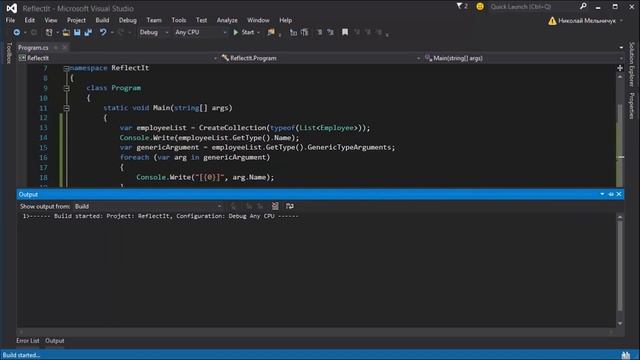Open the Solution Explorer side tab
The image size is (640, 360).
pyautogui.click(x=631, y=64)
